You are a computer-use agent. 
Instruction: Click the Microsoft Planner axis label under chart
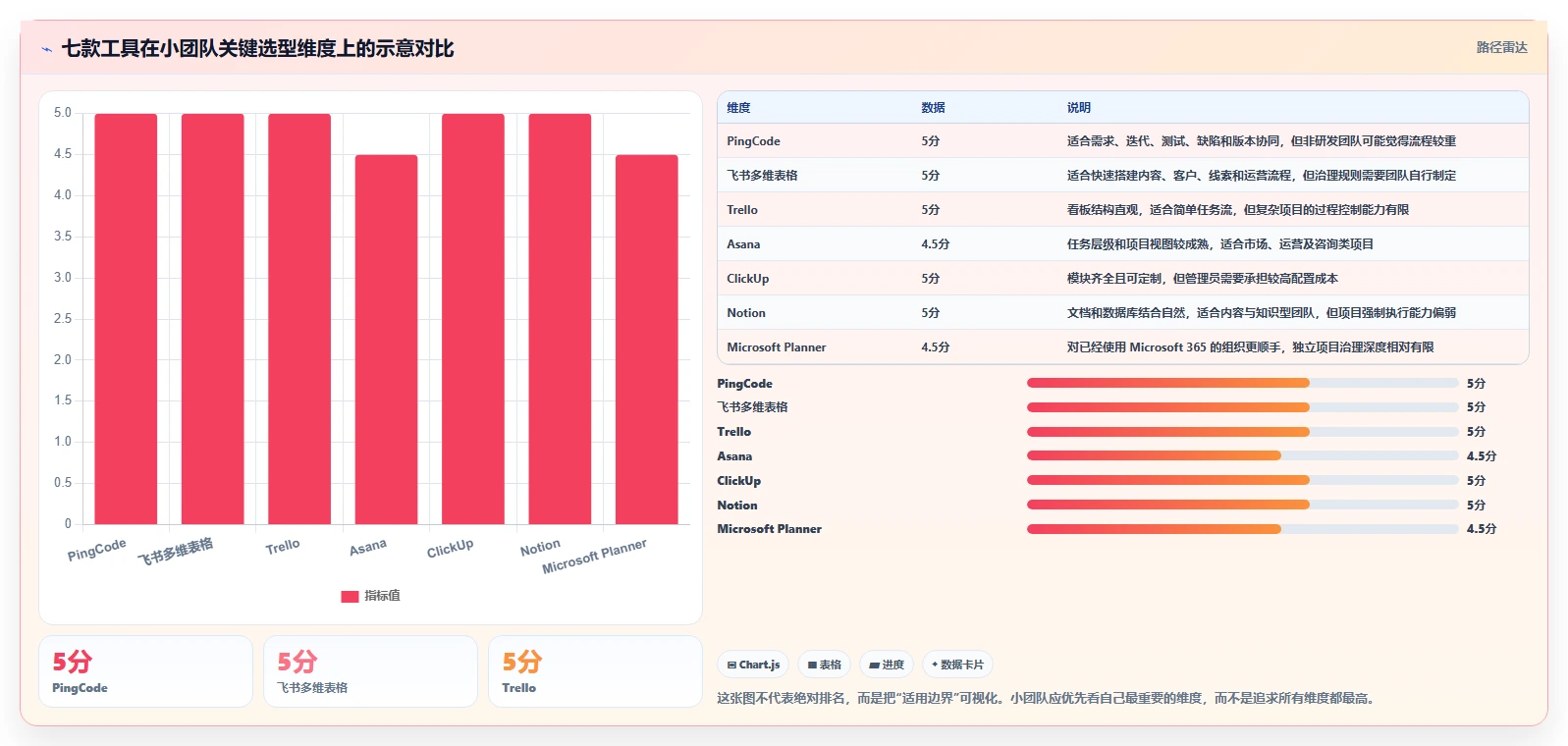point(595,556)
